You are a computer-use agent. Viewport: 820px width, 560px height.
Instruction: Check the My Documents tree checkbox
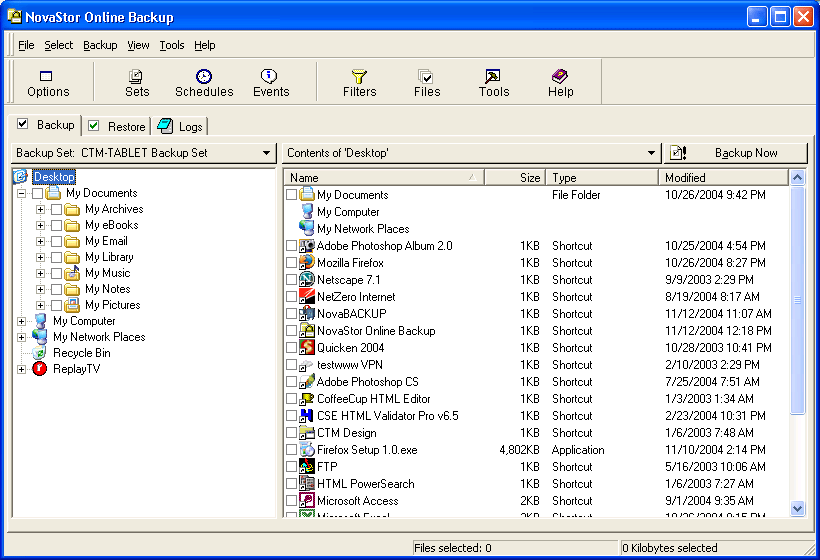point(38,193)
